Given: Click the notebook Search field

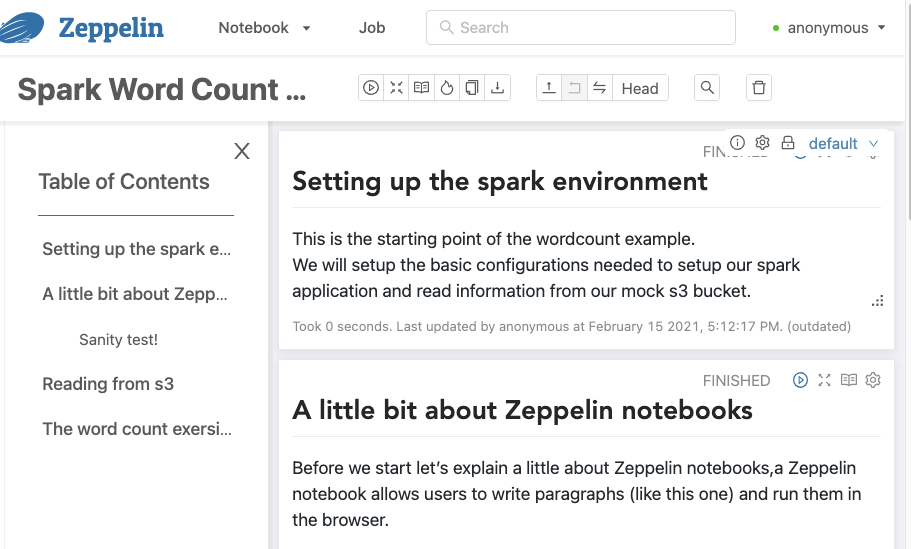Looking at the screenshot, I should 581,27.
